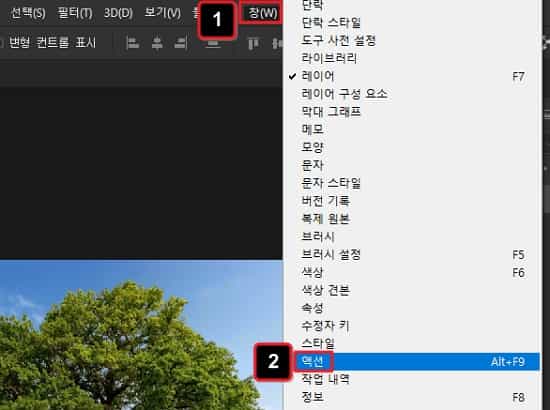Open the 창(W) menu
This screenshot has width=550, height=410.
pos(261,13)
